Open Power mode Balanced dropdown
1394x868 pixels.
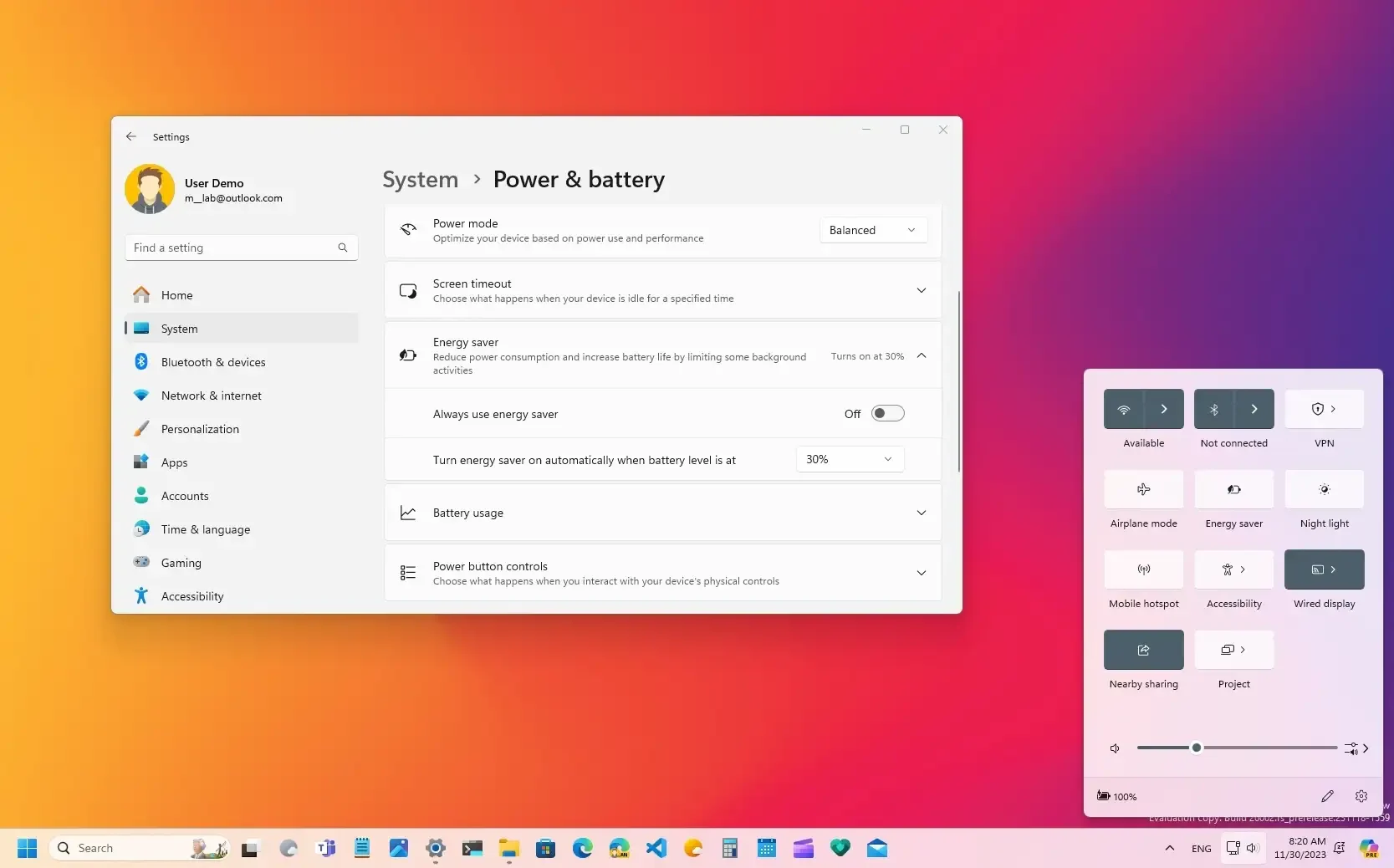coord(873,230)
